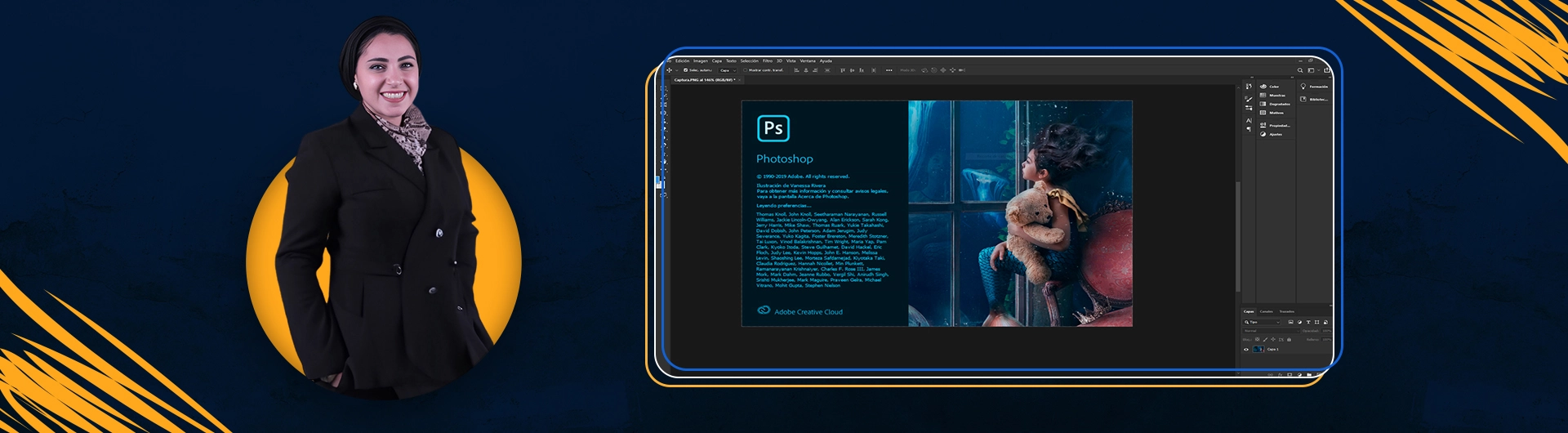The width and height of the screenshot is (1568, 433).
Task: Click the canvas vertical scrollbar
Action: 1238,237
